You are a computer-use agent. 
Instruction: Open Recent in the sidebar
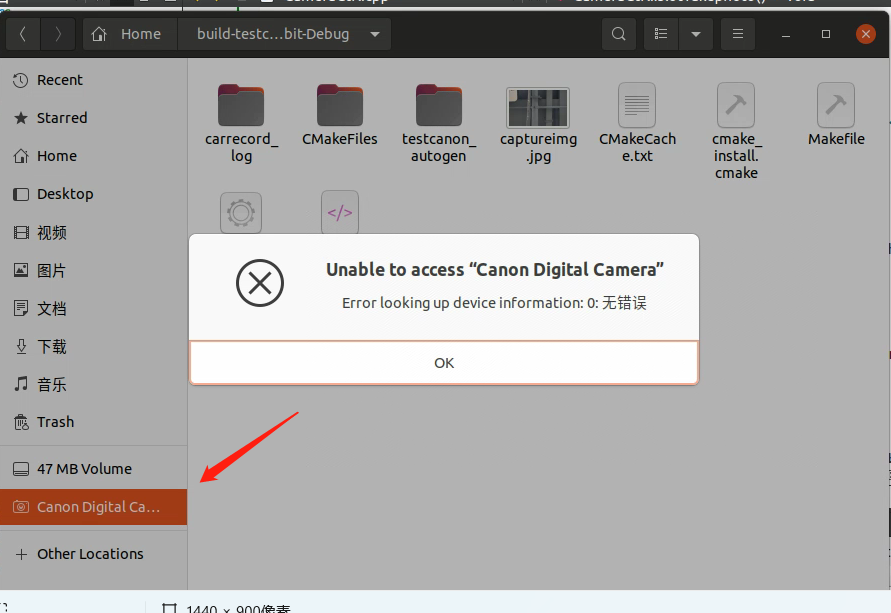(93, 80)
